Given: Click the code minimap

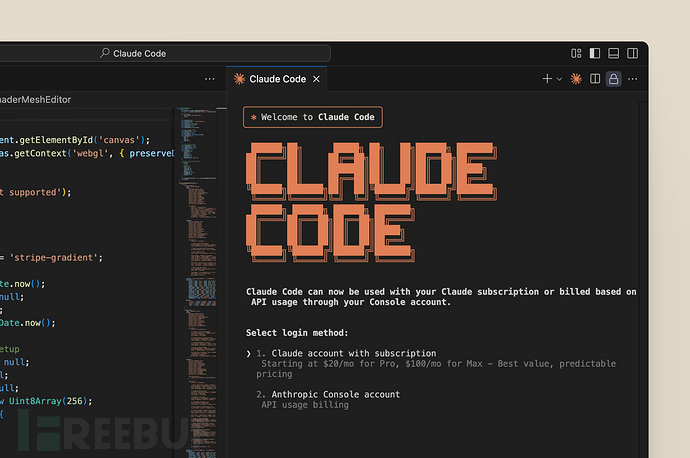Looking at the screenshot, I should coord(197,282).
